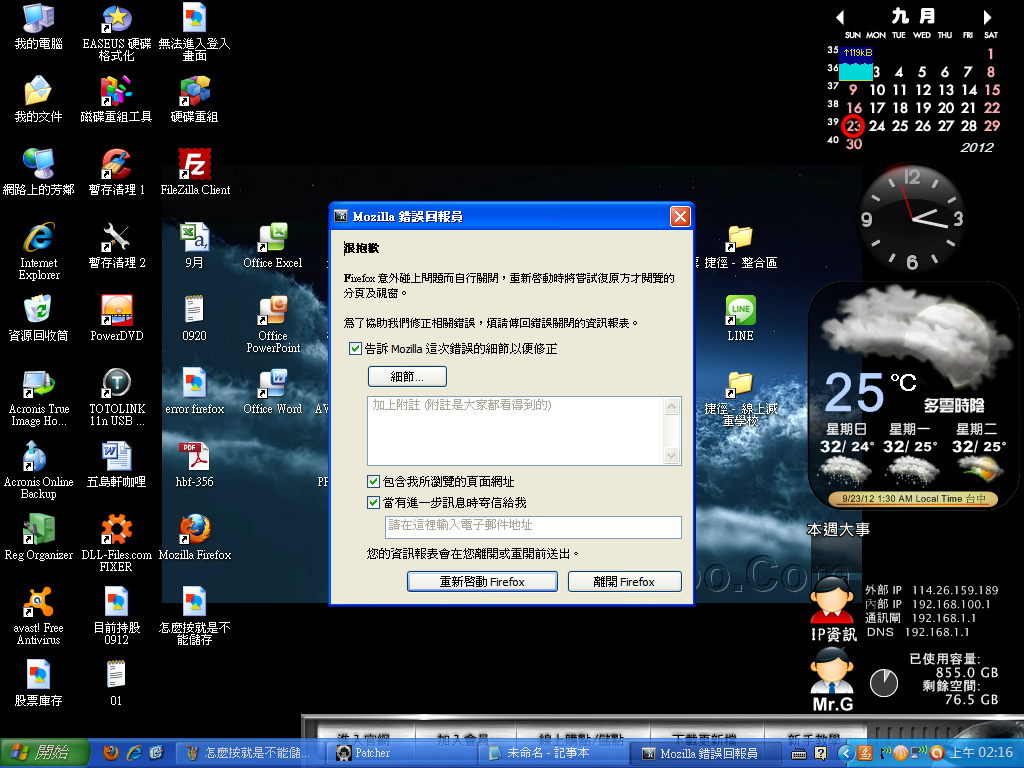Open the 01 notepad file
1024x768 pixels.
tap(116, 684)
